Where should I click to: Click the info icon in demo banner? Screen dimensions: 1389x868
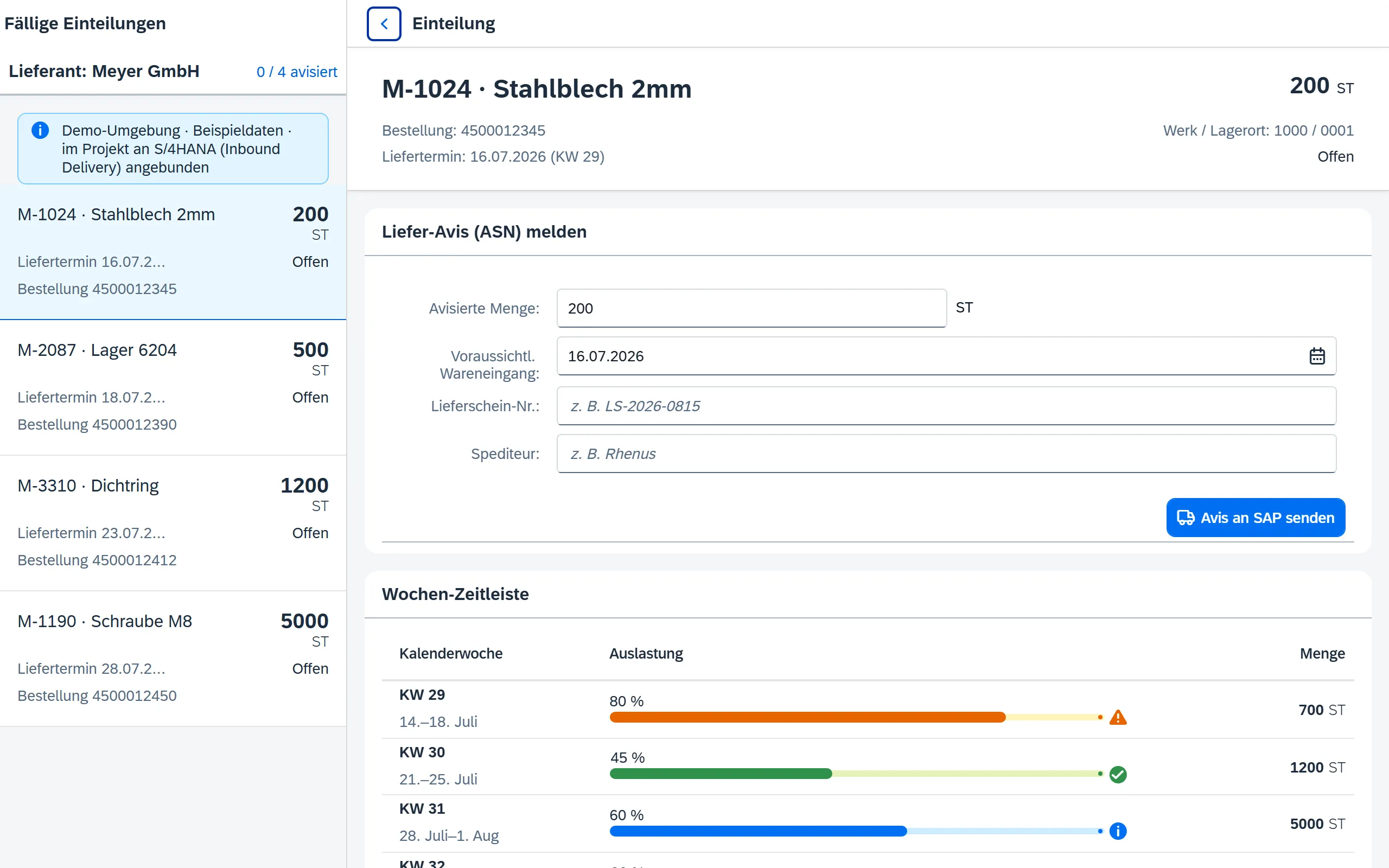pyautogui.click(x=40, y=130)
